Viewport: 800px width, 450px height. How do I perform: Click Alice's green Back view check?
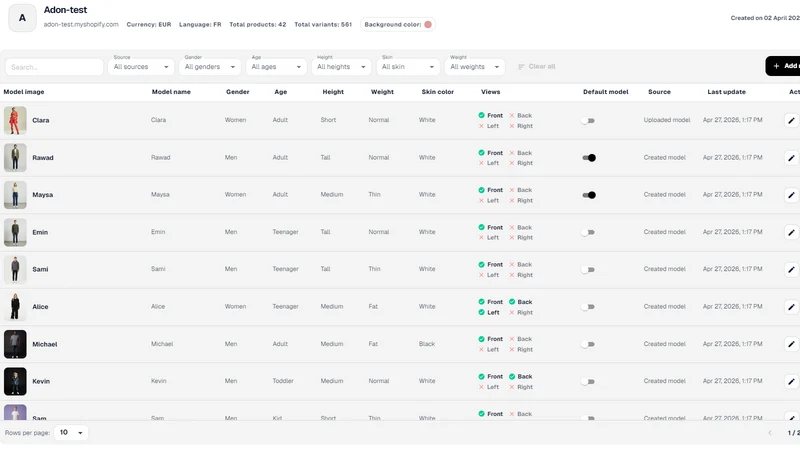512,302
